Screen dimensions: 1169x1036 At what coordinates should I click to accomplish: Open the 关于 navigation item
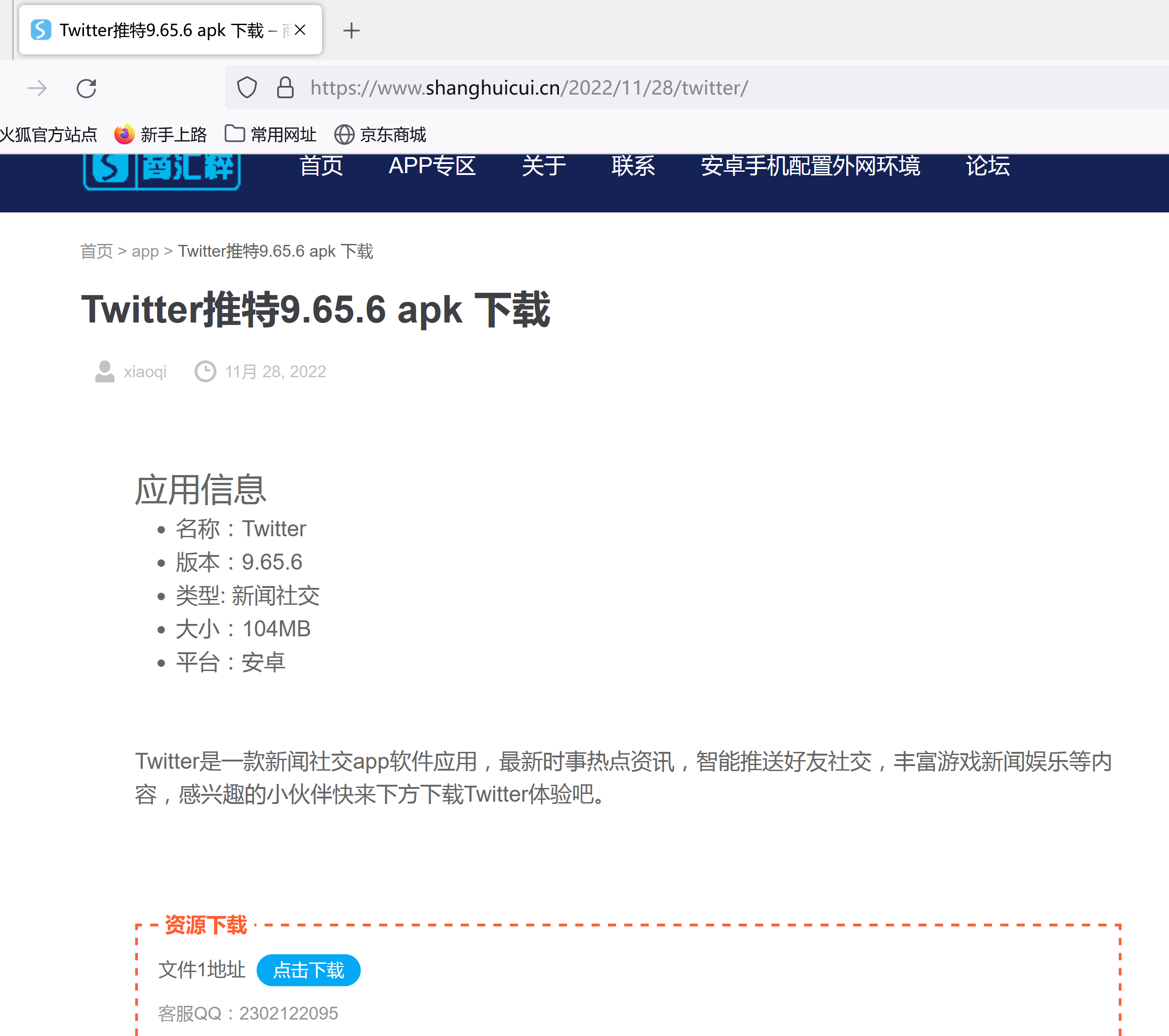click(543, 166)
